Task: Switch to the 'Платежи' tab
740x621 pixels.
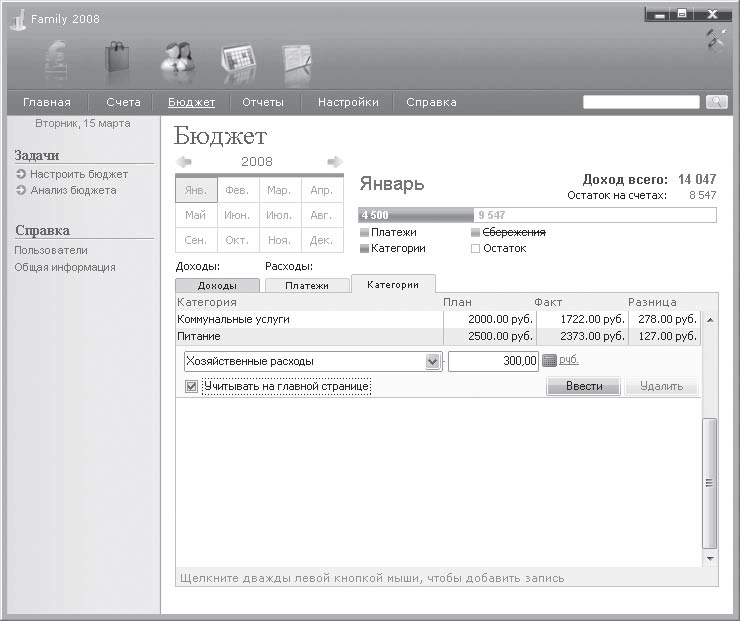Action: pyautogui.click(x=306, y=286)
